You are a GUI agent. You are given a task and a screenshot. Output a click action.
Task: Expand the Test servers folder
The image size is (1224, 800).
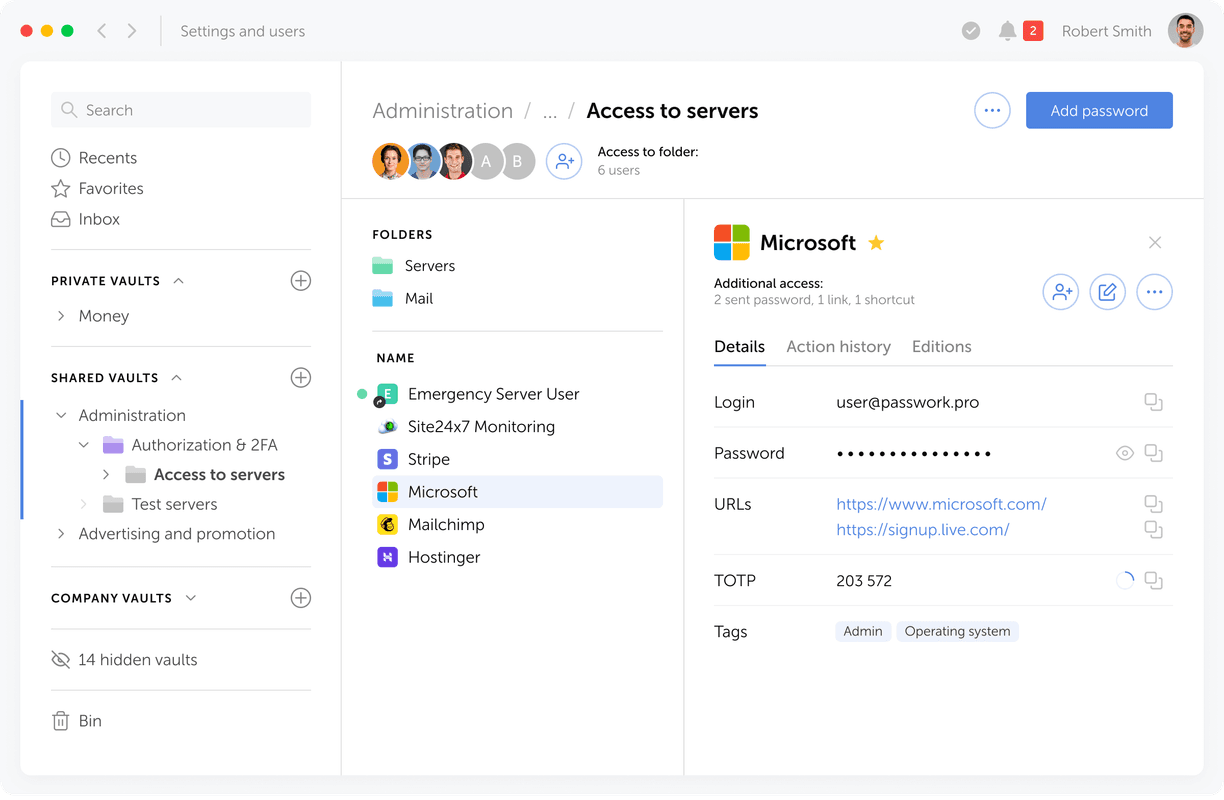[x=84, y=505]
